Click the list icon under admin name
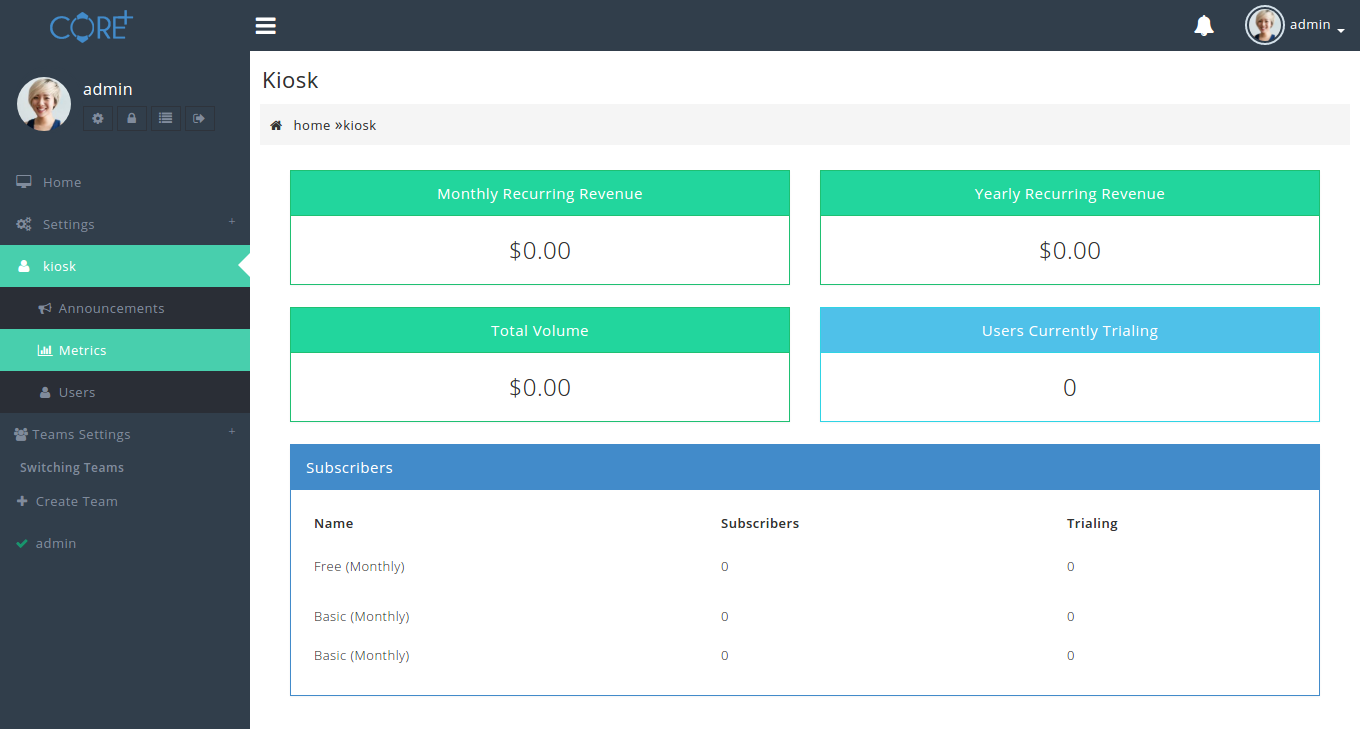Image resolution: width=1360 pixels, height=729 pixels. [x=165, y=118]
